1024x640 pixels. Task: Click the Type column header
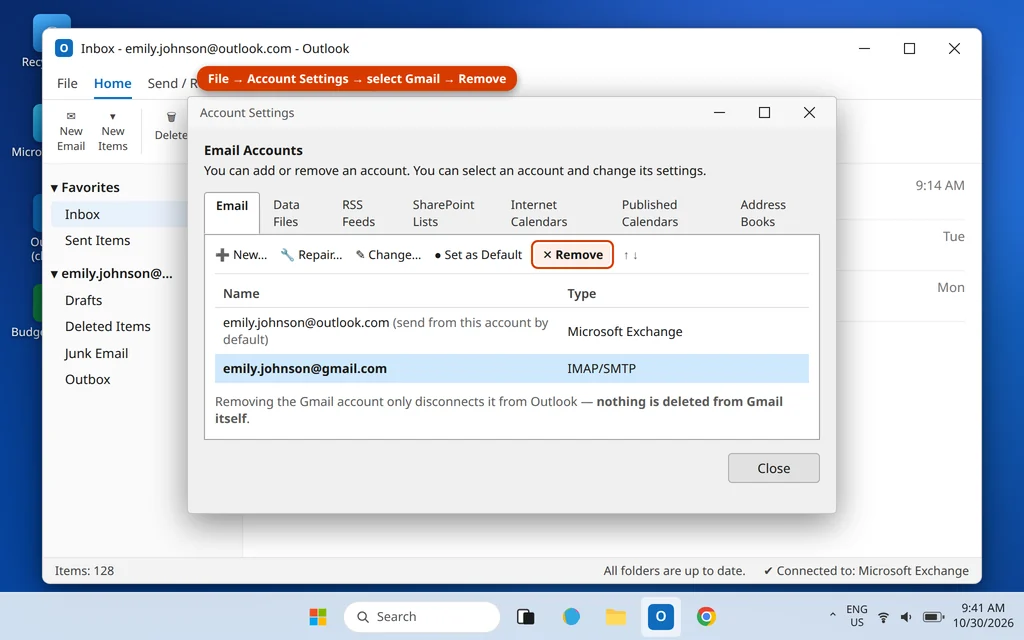point(581,293)
